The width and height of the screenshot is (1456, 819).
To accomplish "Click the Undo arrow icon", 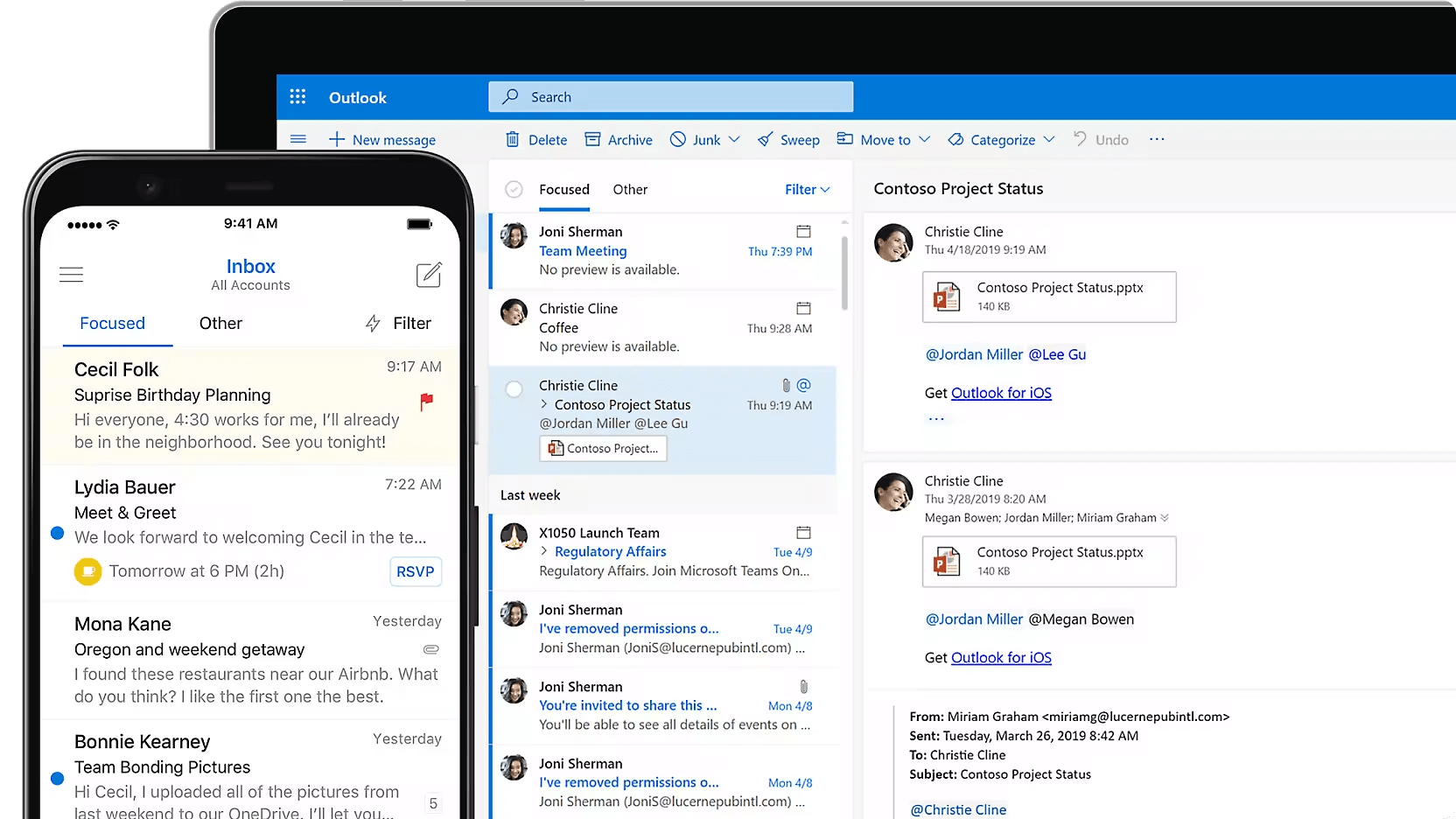I will 1081,138.
